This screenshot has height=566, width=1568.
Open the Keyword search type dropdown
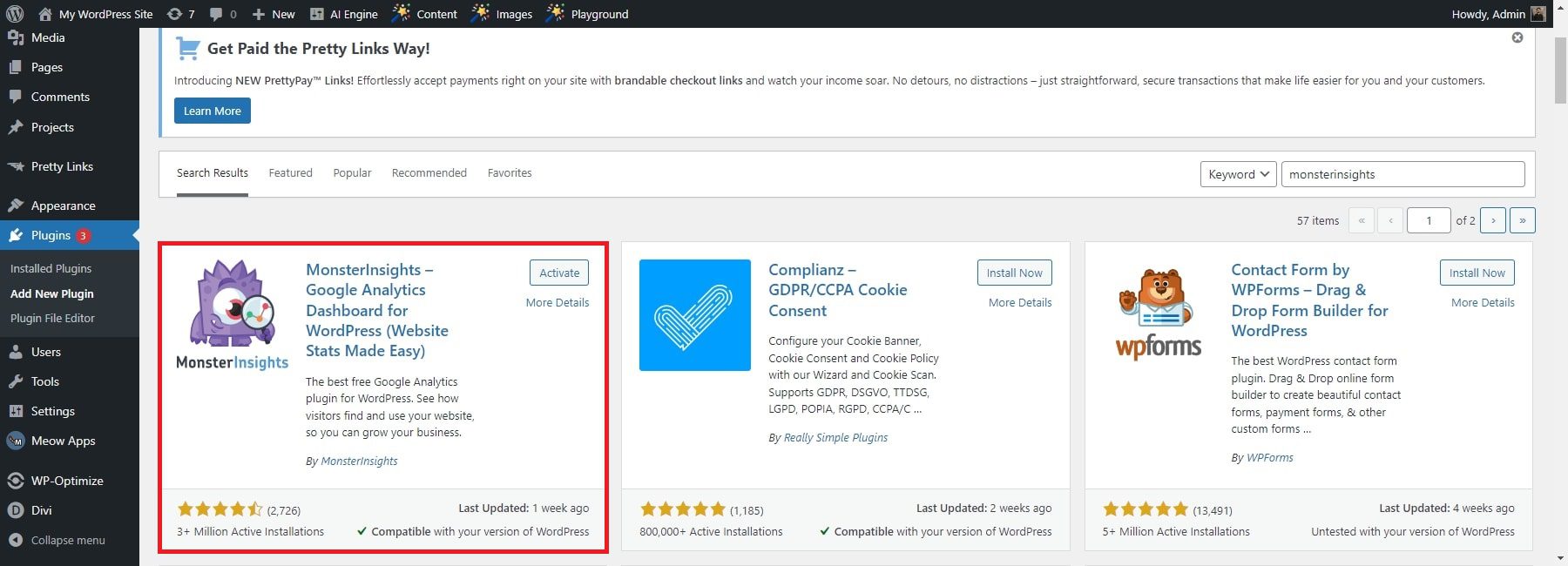point(1238,174)
